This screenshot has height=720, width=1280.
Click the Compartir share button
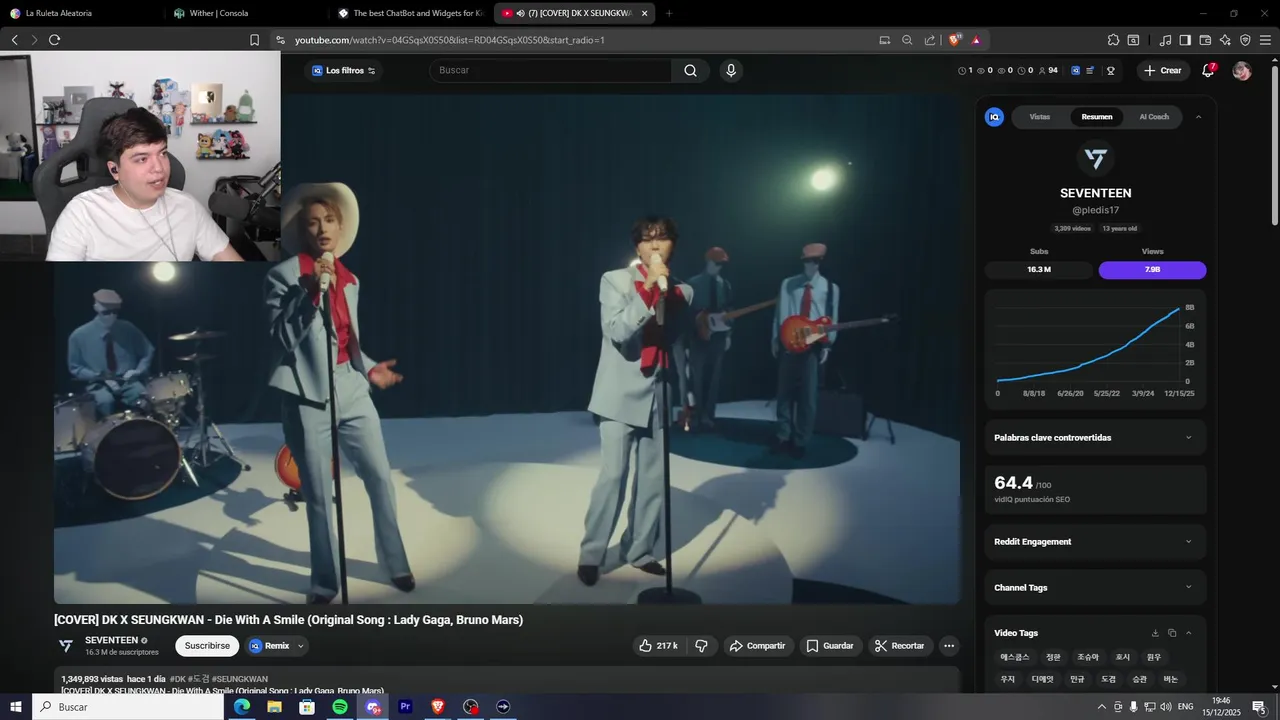758,646
